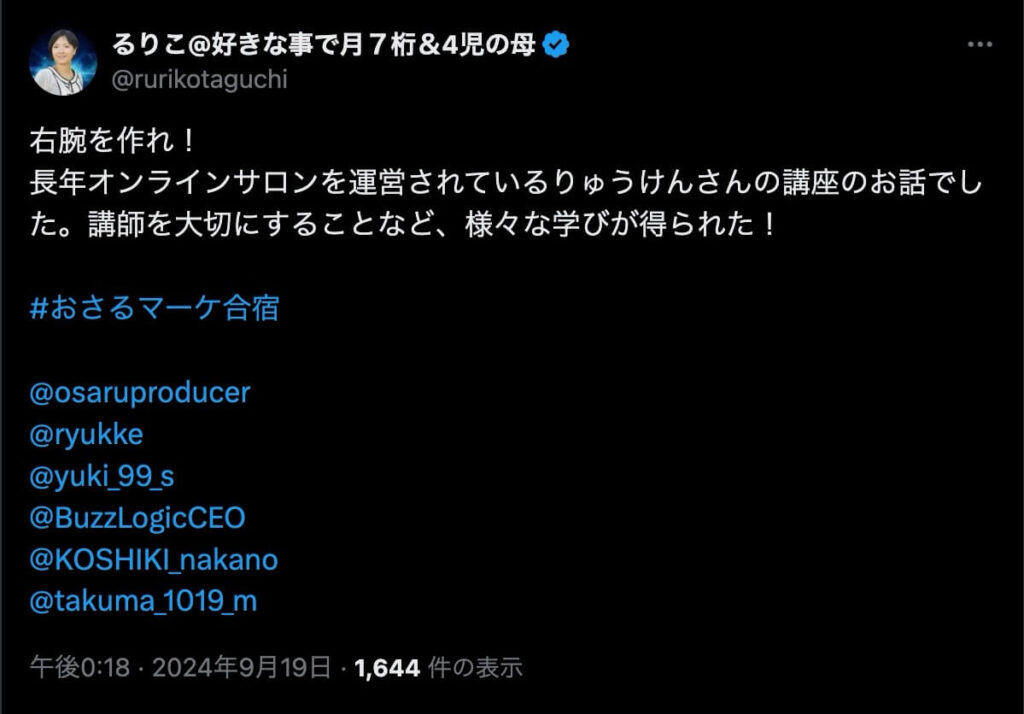Click the 件の表示 views label

[x=475, y=667]
